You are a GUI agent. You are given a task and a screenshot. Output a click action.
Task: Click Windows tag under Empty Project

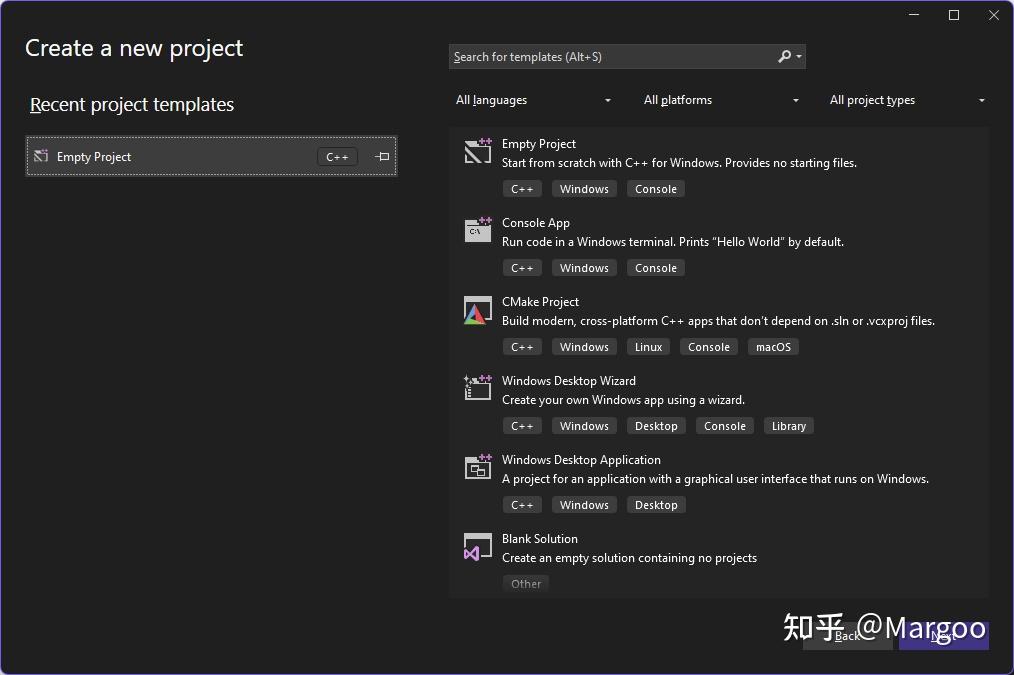[584, 189]
